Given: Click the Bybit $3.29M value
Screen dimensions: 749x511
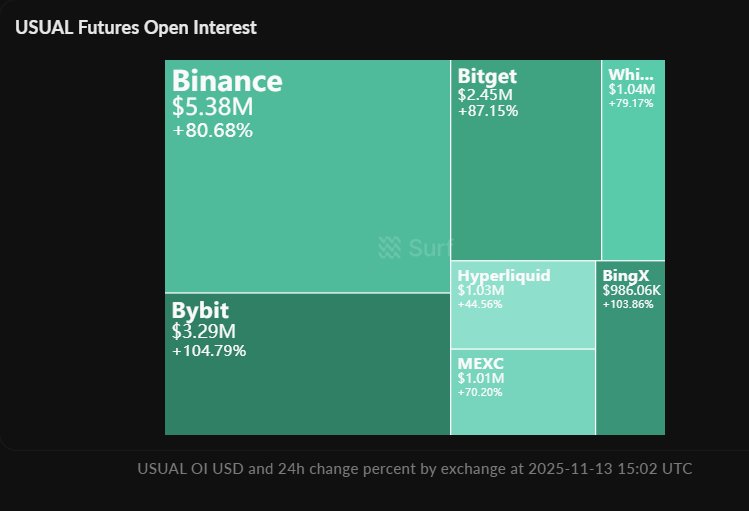Looking at the screenshot, I should tap(204, 331).
